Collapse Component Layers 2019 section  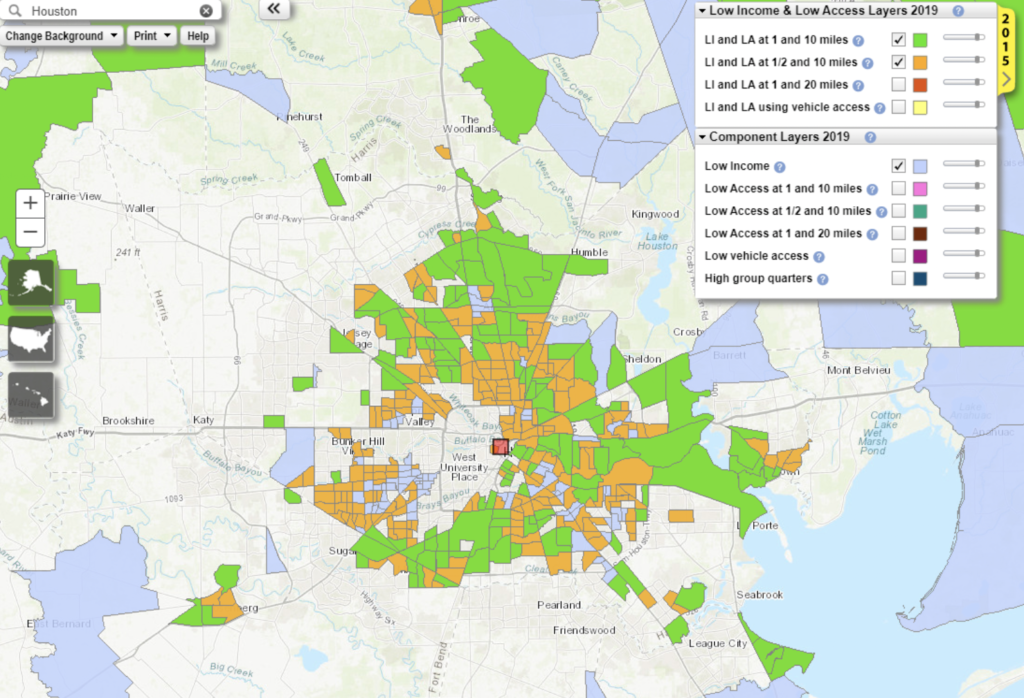click(x=702, y=137)
